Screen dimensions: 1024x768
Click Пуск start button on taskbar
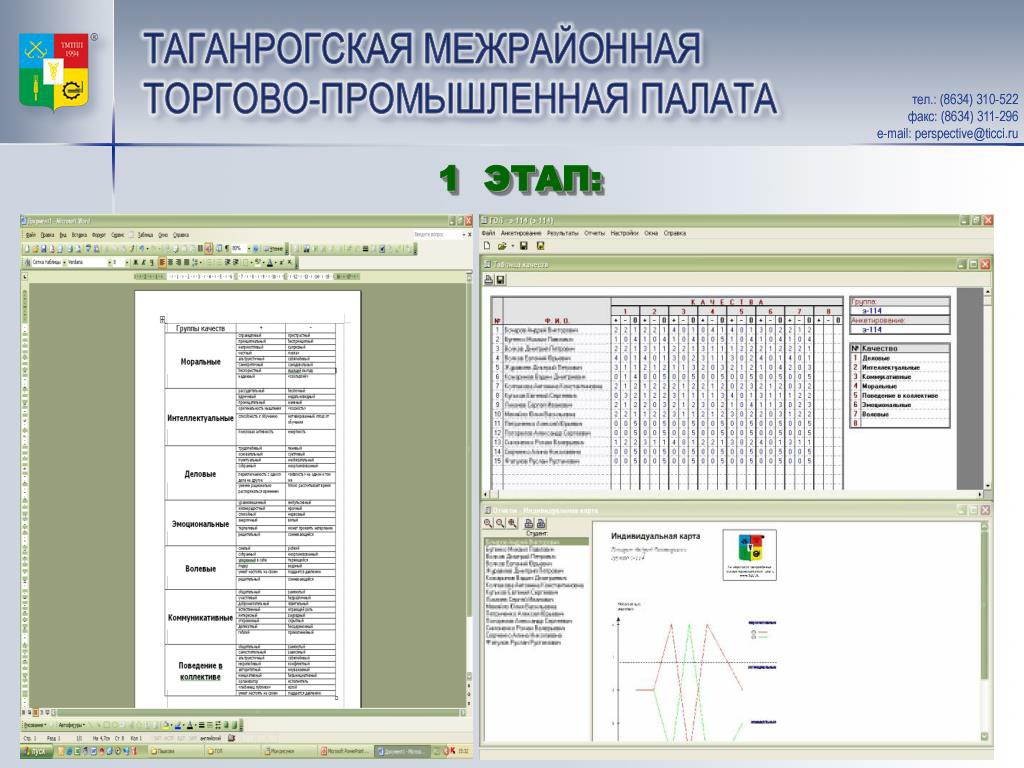click(35, 752)
